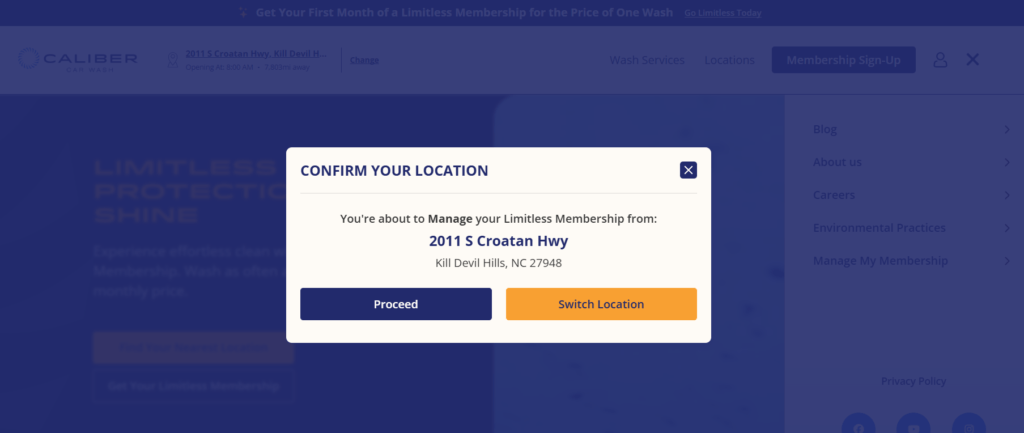This screenshot has height=433, width=1024.
Task: Expand the About us chevron arrow
Action: coord(1007,162)
